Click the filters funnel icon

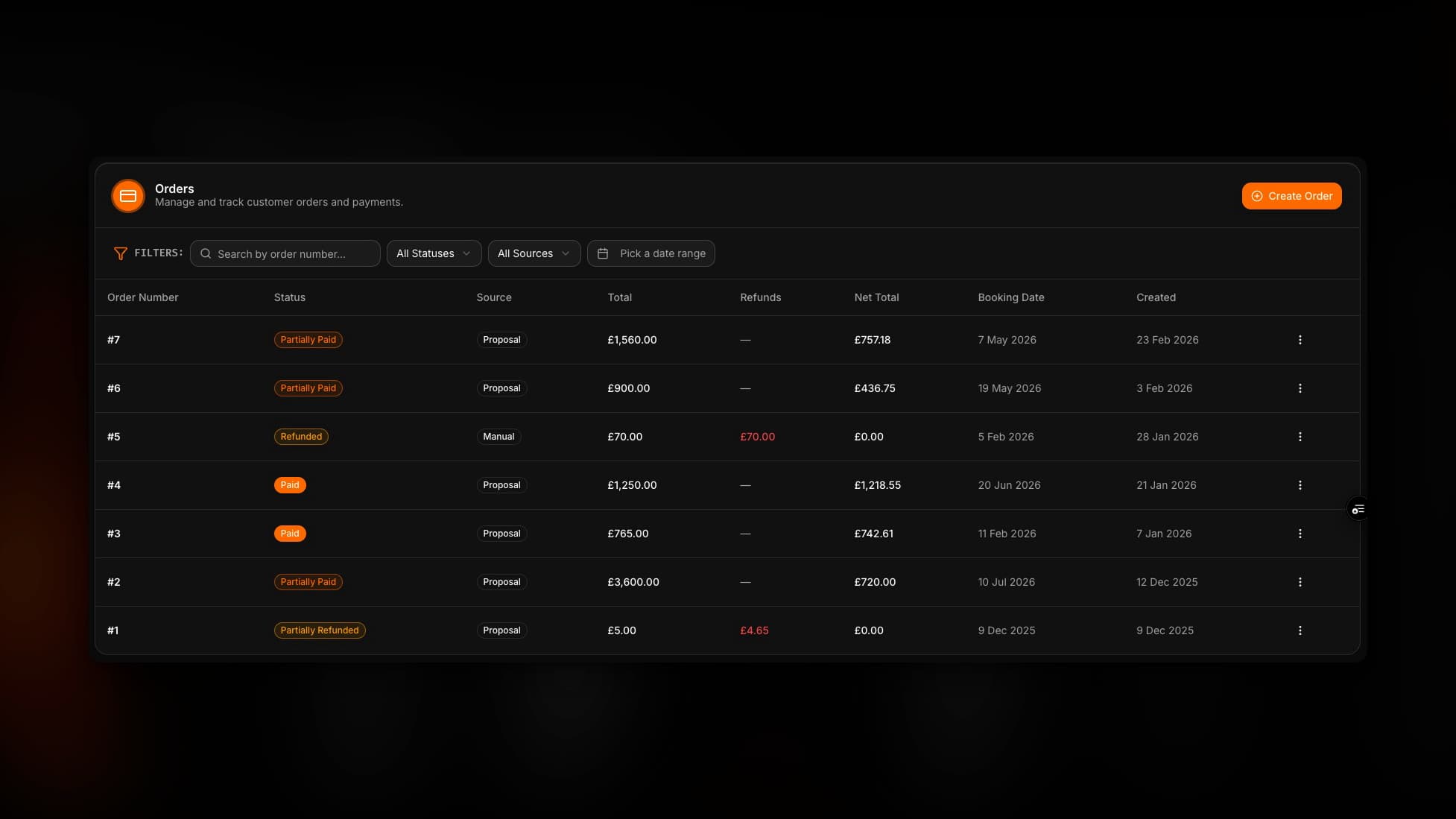coord(121,253)
